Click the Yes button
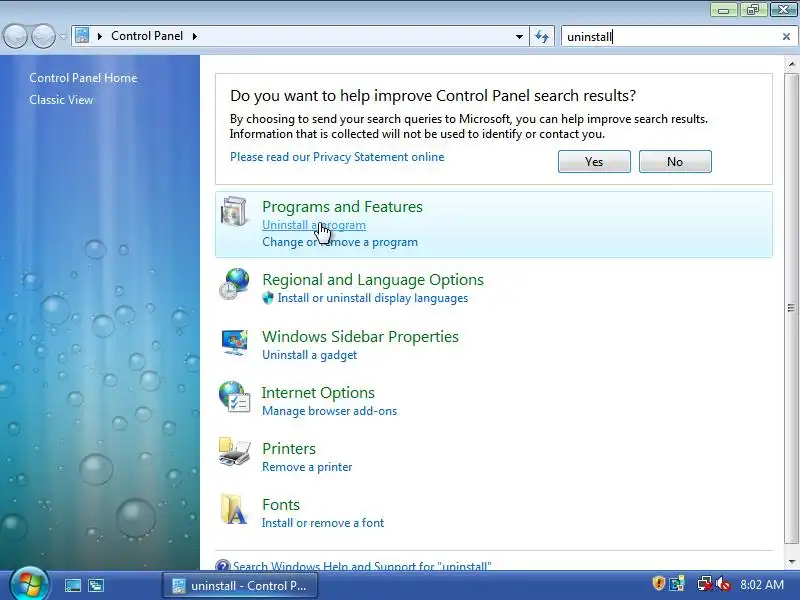The image size is (800, 600). [x=594, y=162]
